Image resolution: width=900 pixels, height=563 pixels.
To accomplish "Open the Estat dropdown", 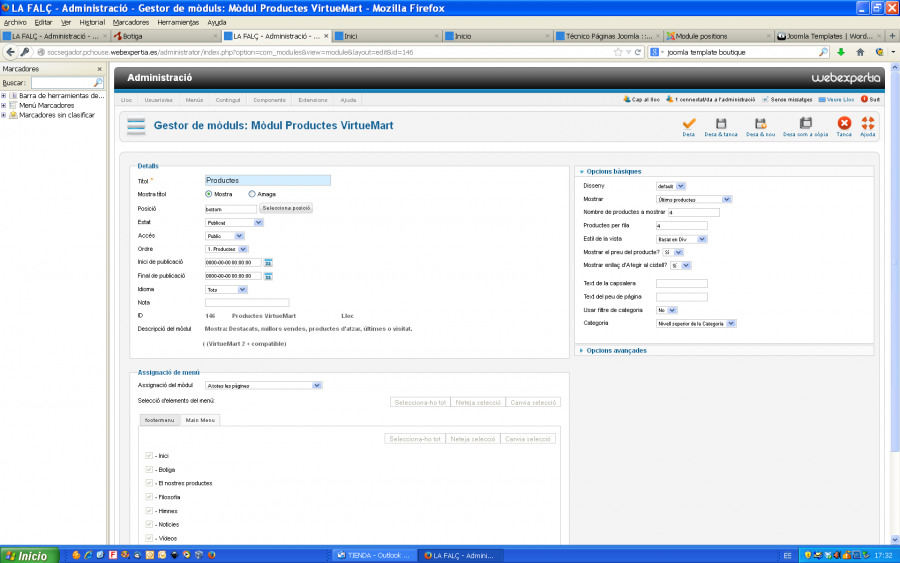I will point(234,223).
